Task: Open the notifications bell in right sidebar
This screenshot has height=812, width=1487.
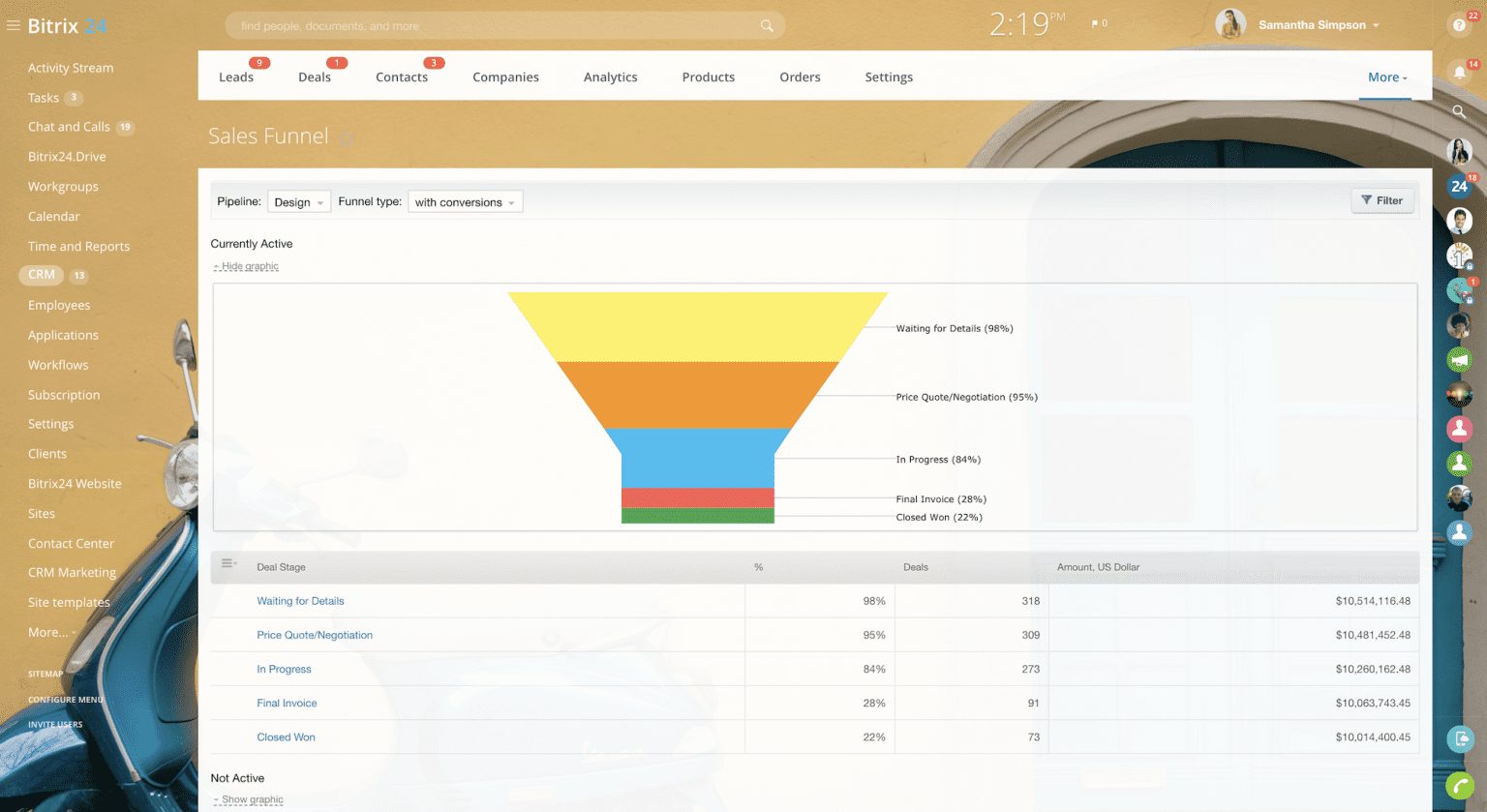Action: point(1460,72)
